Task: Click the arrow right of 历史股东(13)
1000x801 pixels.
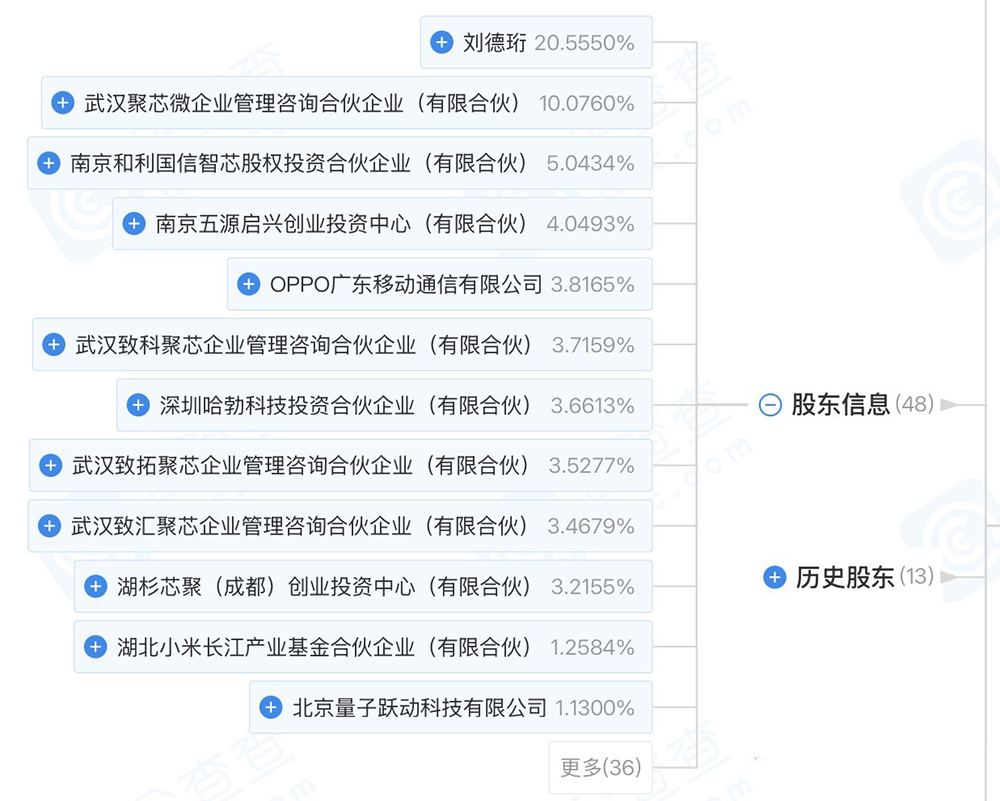Action: (948, 577)
